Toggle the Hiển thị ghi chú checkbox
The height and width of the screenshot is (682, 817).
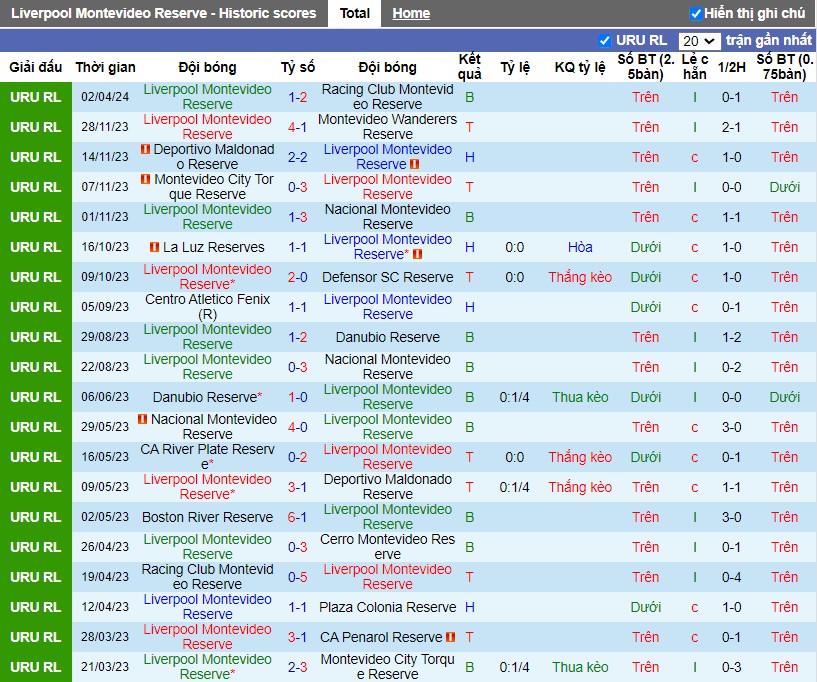[x=695, y=14]
